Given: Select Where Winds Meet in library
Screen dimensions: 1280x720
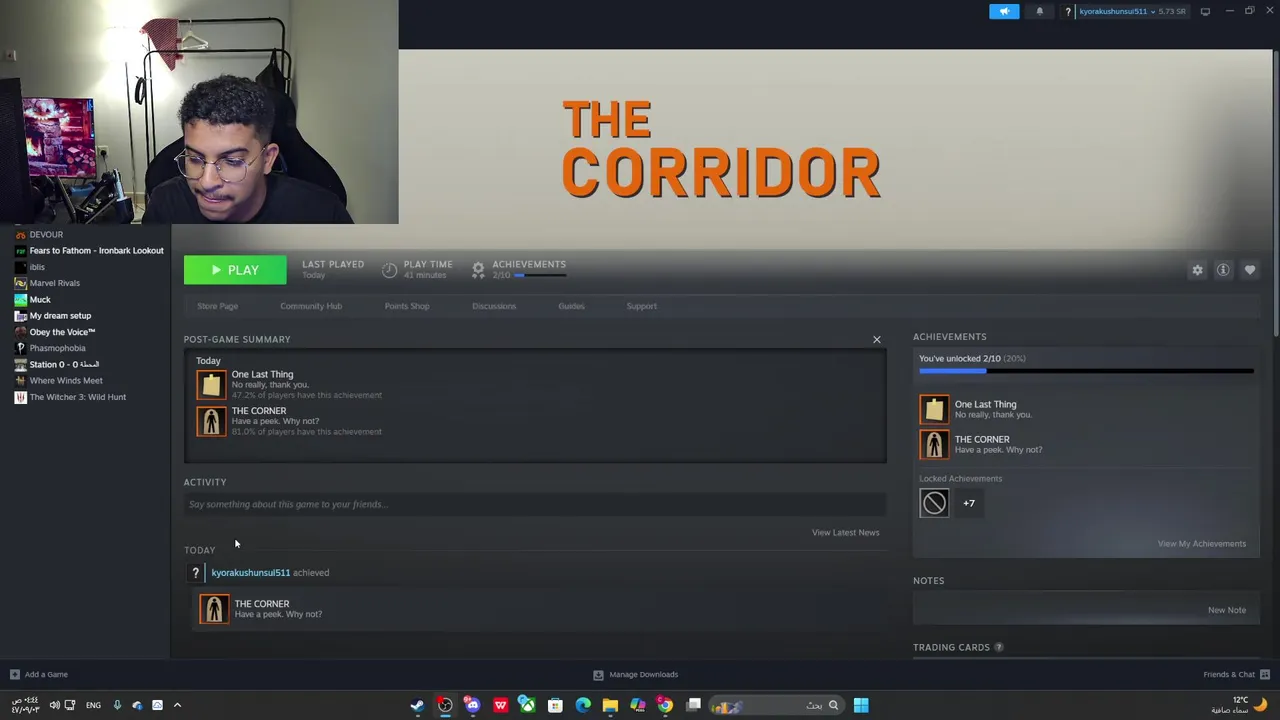Looking at the screenshot, I should [66, 381].
